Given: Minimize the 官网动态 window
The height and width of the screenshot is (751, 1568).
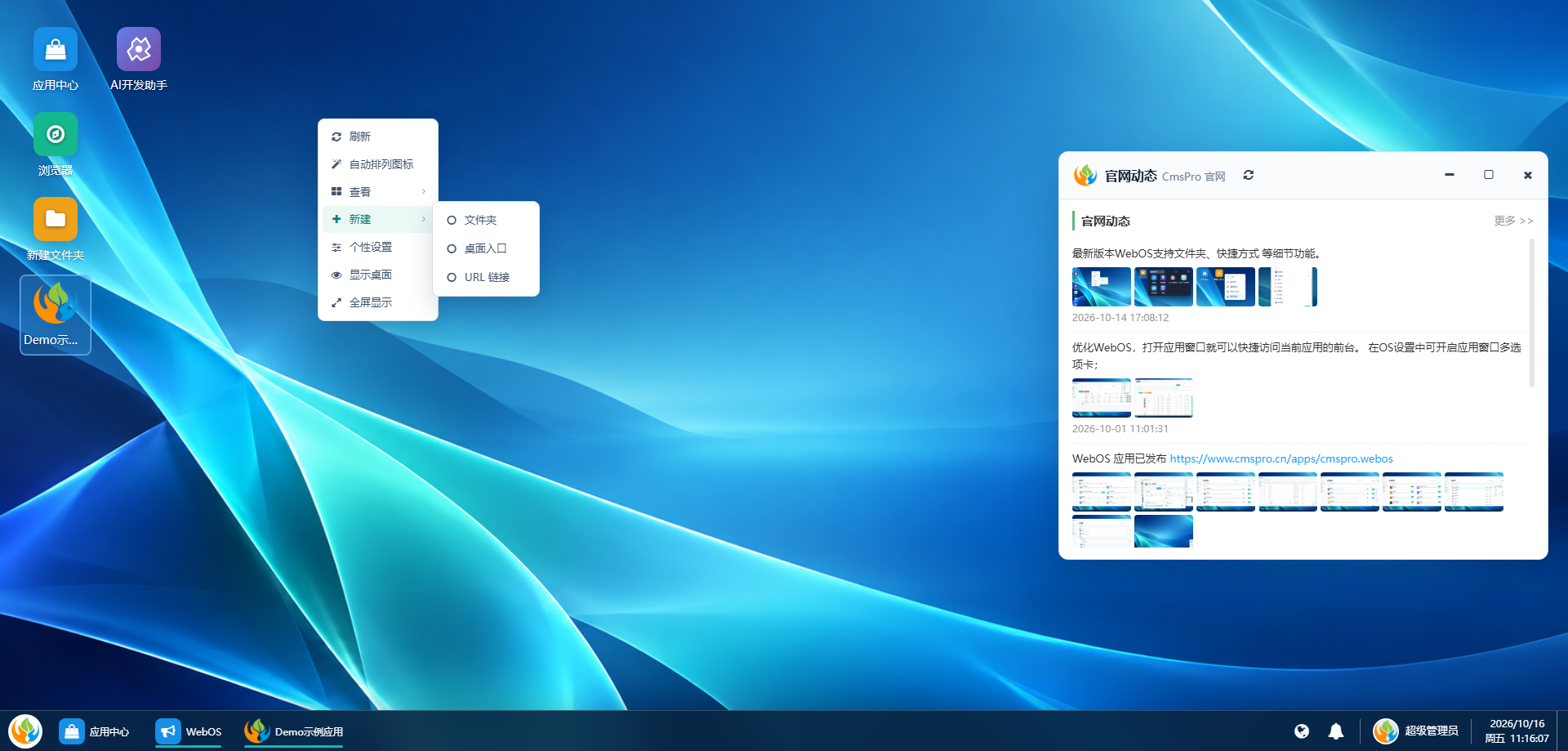Looking at the screenshot, I should tap(1450, 175).
